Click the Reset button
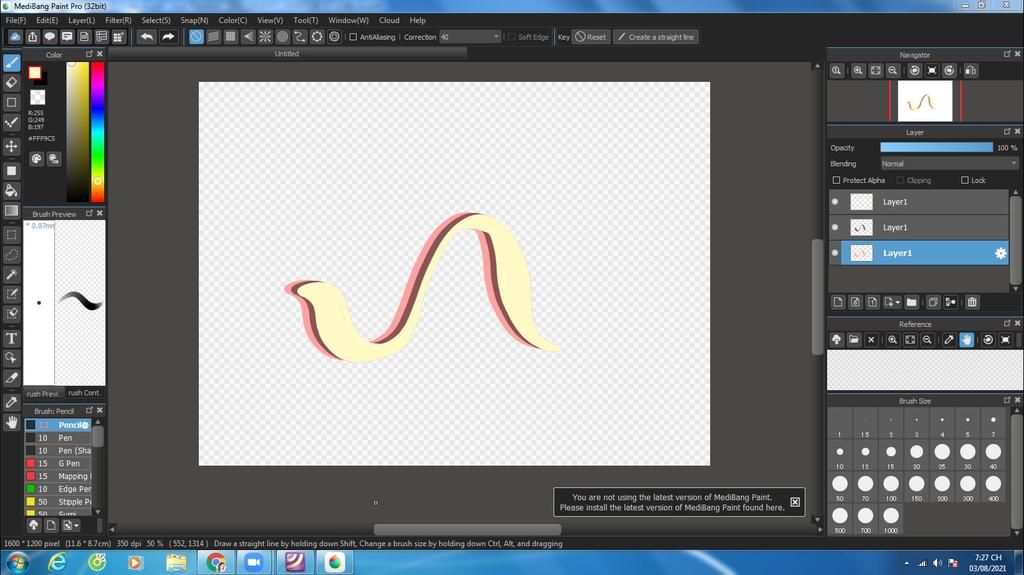This screenshot has width=1024, height=575. 590,37
